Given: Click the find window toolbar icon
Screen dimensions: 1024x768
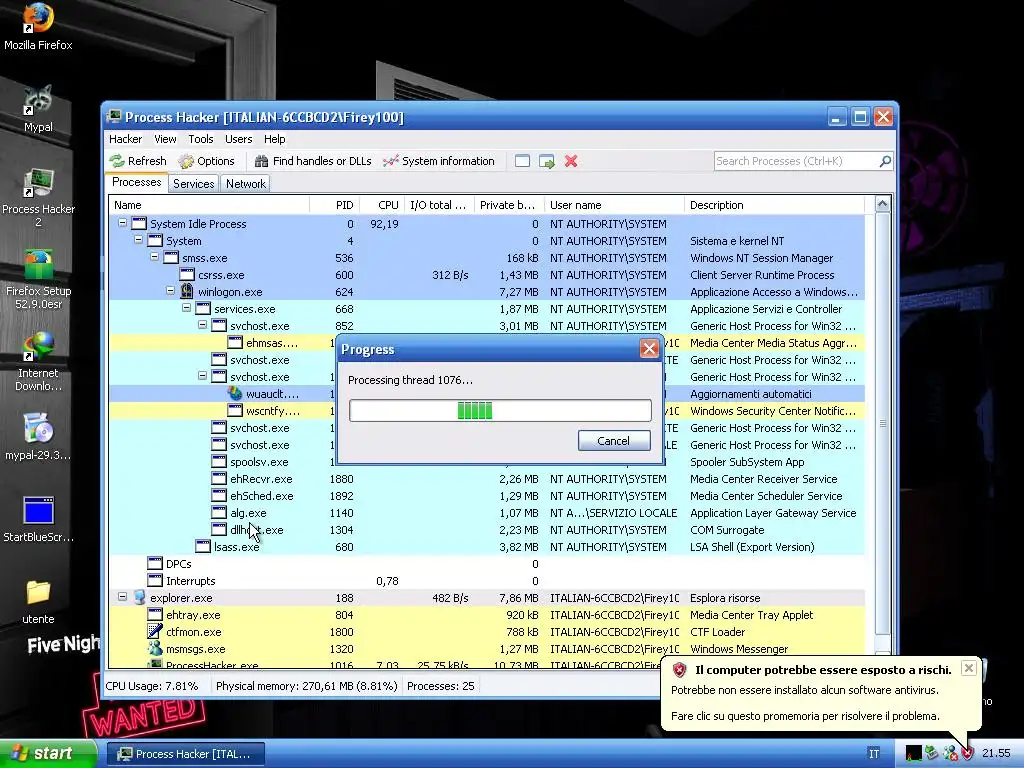Looking at the screenshot, I should coord(522,161).
